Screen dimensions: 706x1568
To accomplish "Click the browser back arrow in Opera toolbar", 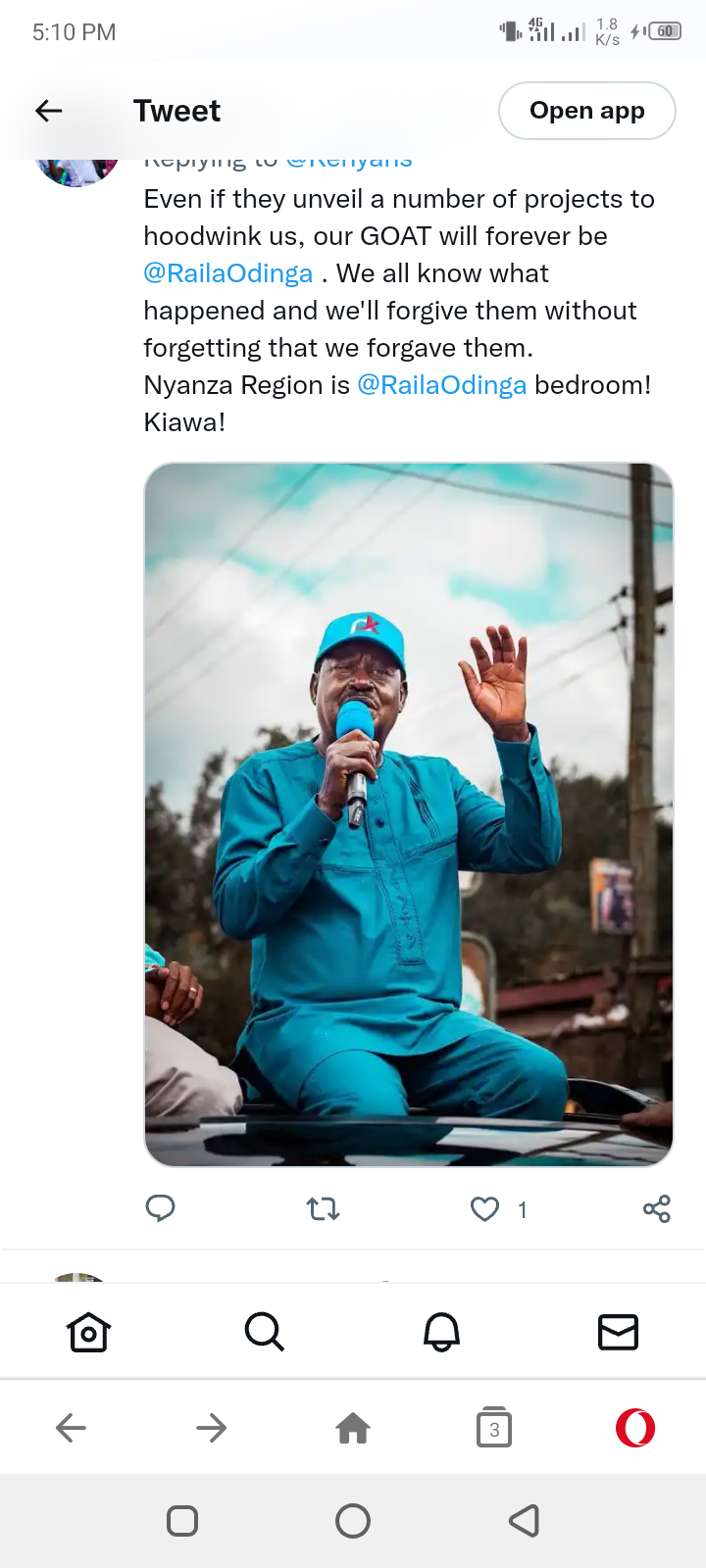I will (71, 1428).
